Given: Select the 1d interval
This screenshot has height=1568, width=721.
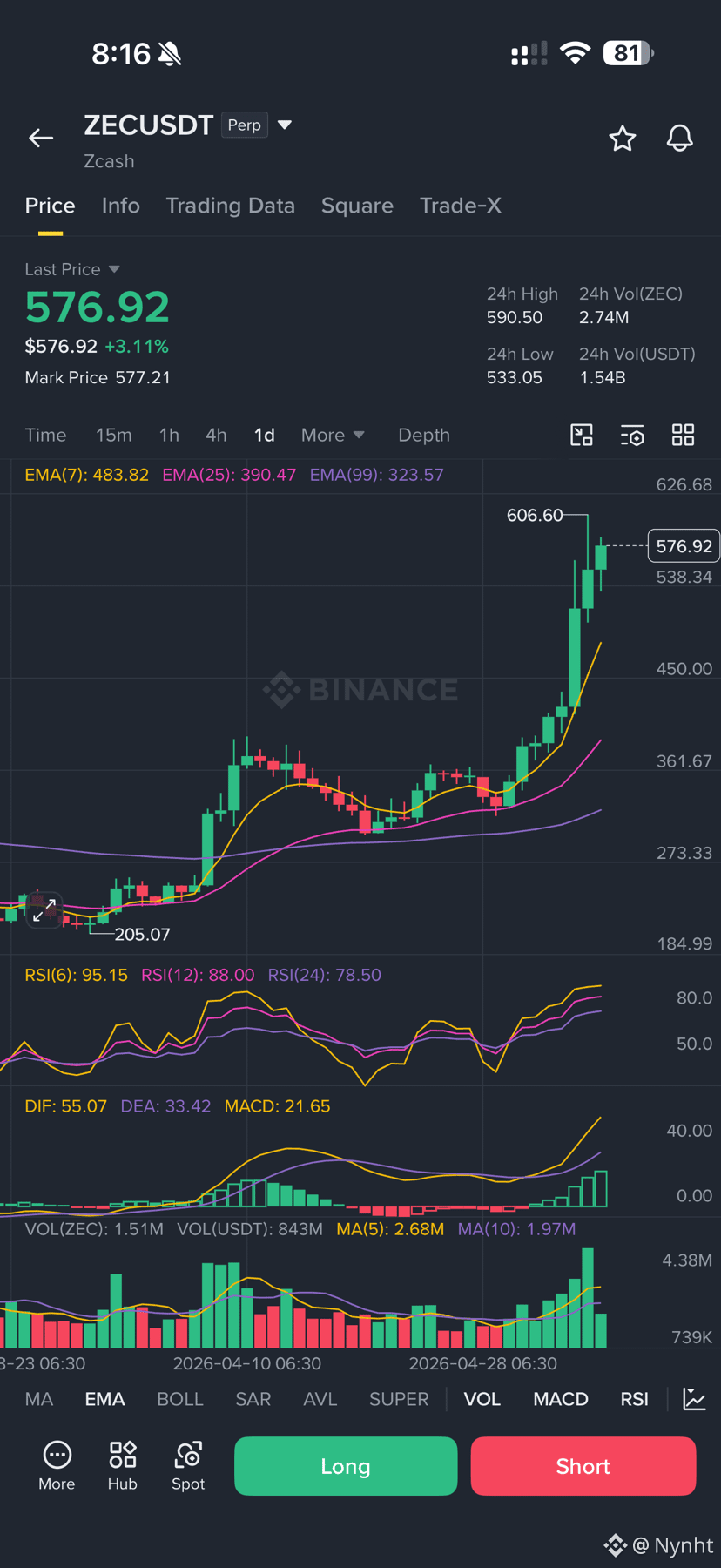Looking at the screenshot, I should 264,435.
